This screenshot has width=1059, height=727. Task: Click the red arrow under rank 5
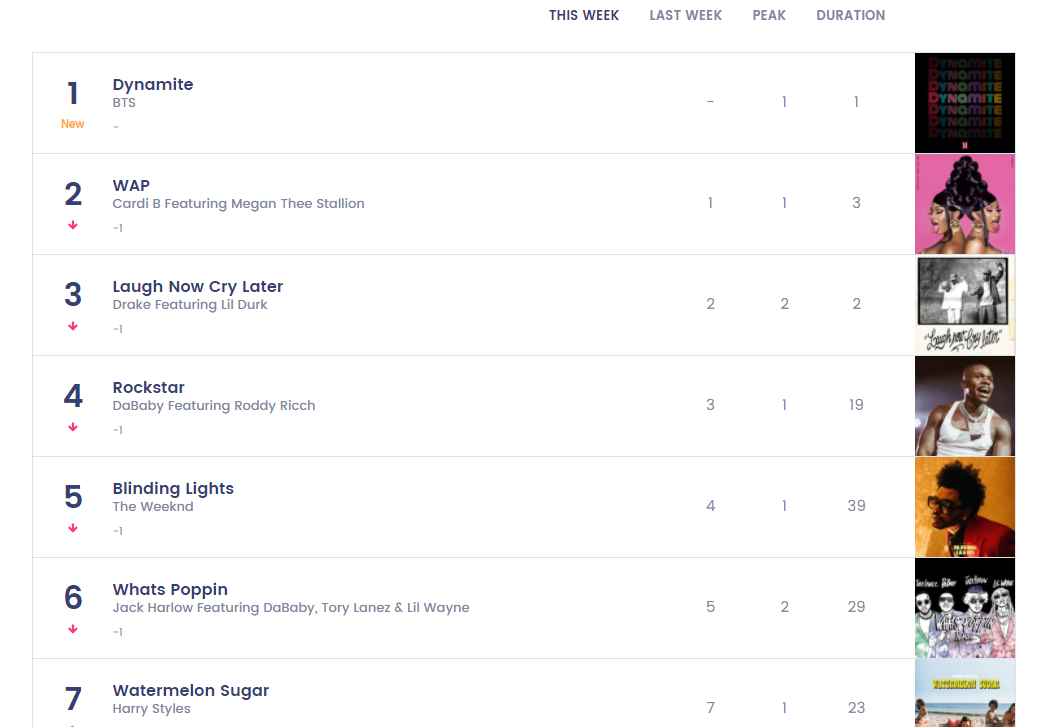click(x=73, y=528)
